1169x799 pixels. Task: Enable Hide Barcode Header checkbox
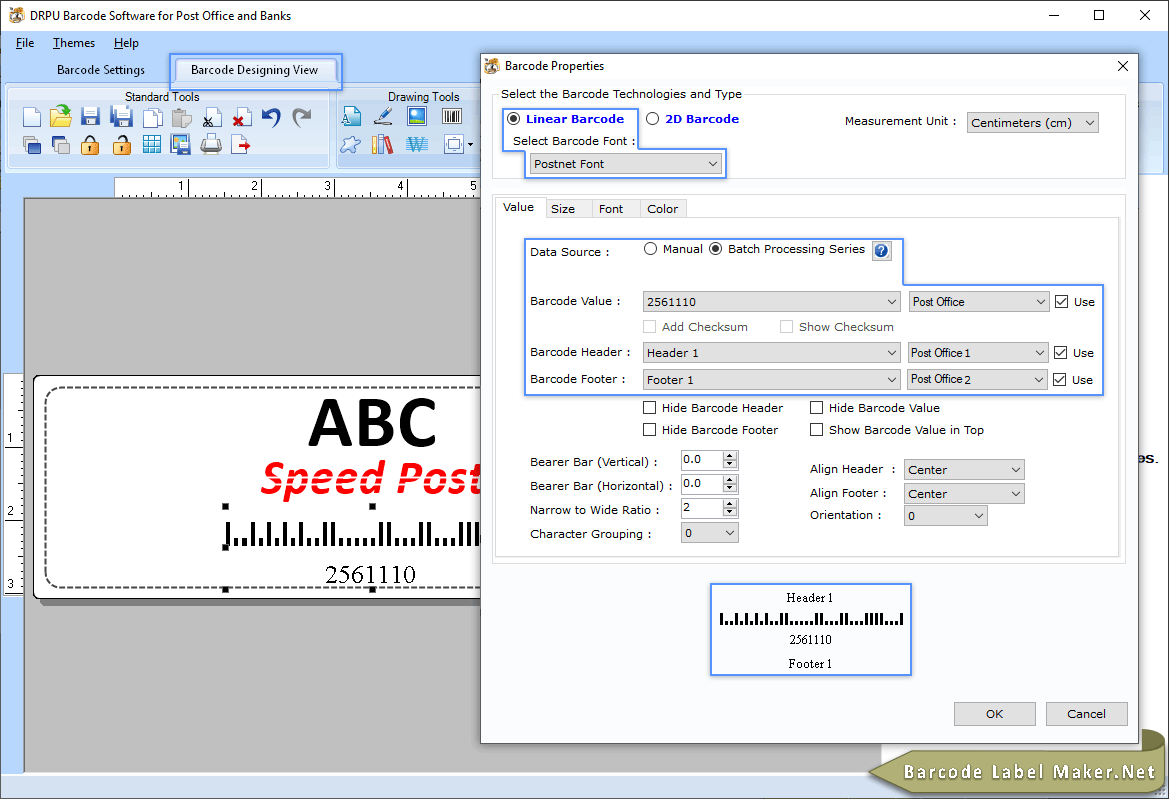coord(649,408)
